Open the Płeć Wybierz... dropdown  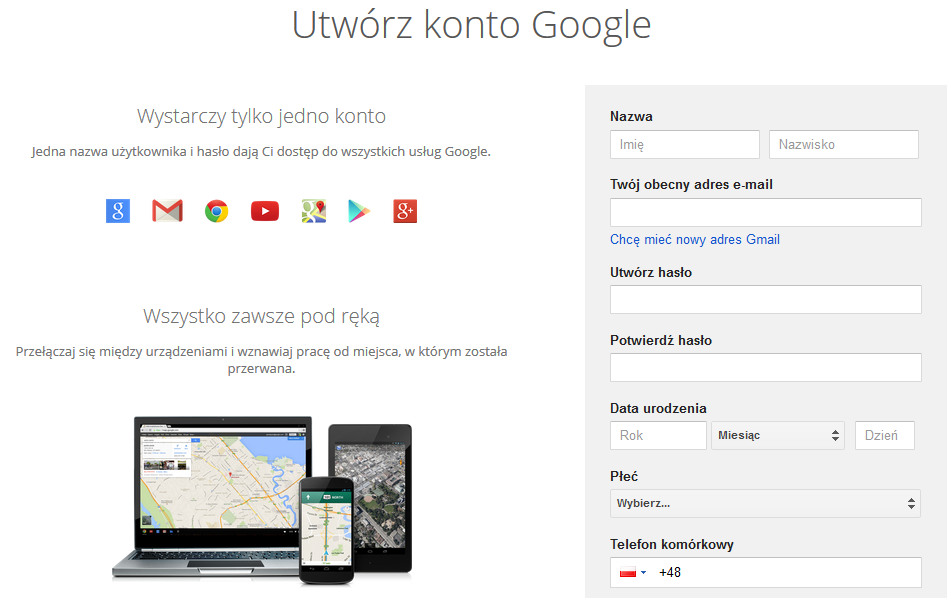click(x=765, y=503)
